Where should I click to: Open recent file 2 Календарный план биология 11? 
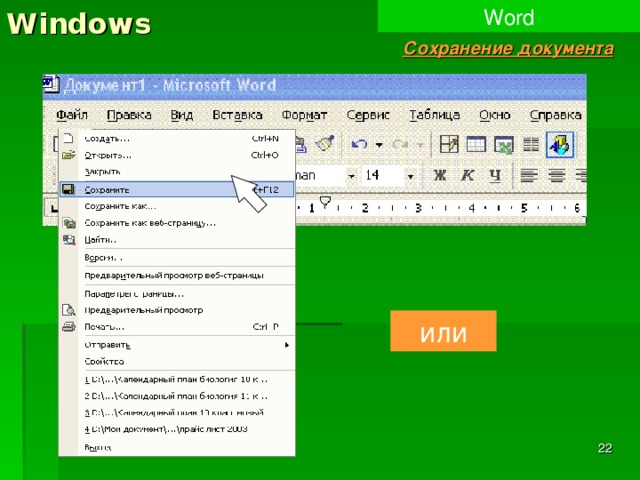[177, 396]
